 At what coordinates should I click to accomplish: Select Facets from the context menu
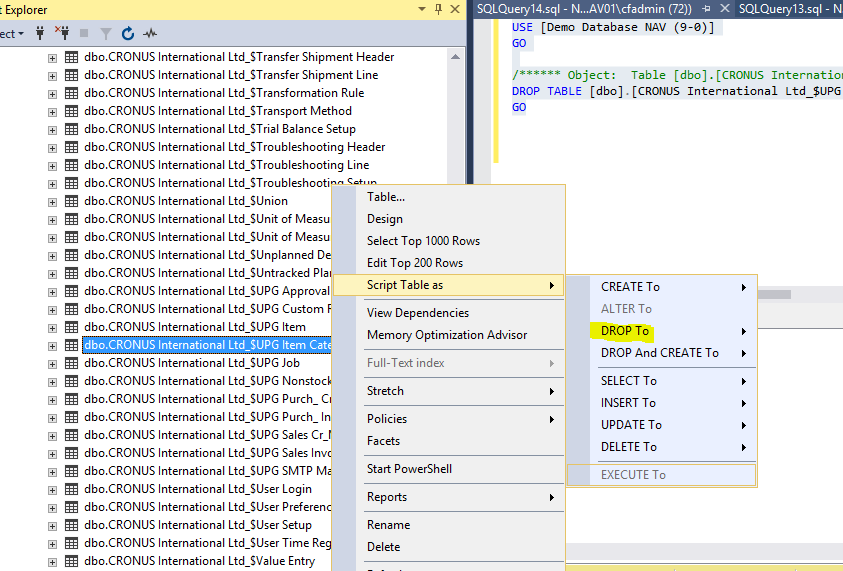coord(448,441)
